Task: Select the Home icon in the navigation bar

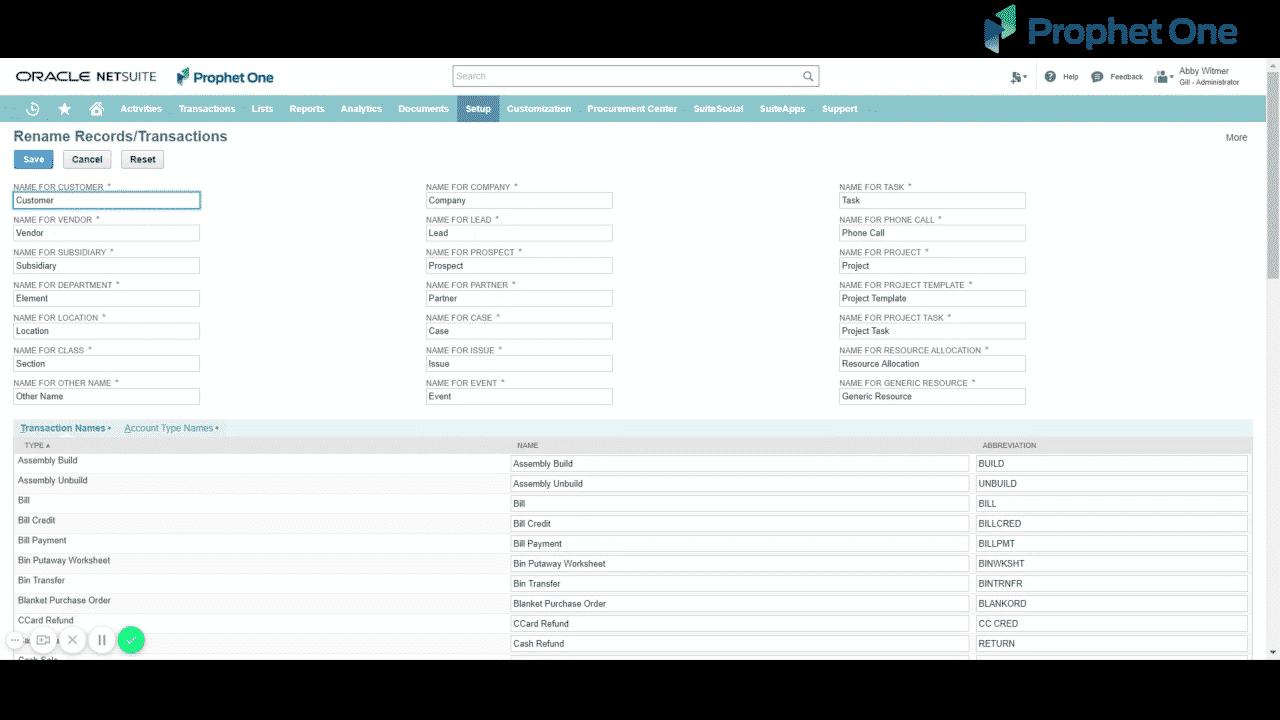Action: (94, 108)
